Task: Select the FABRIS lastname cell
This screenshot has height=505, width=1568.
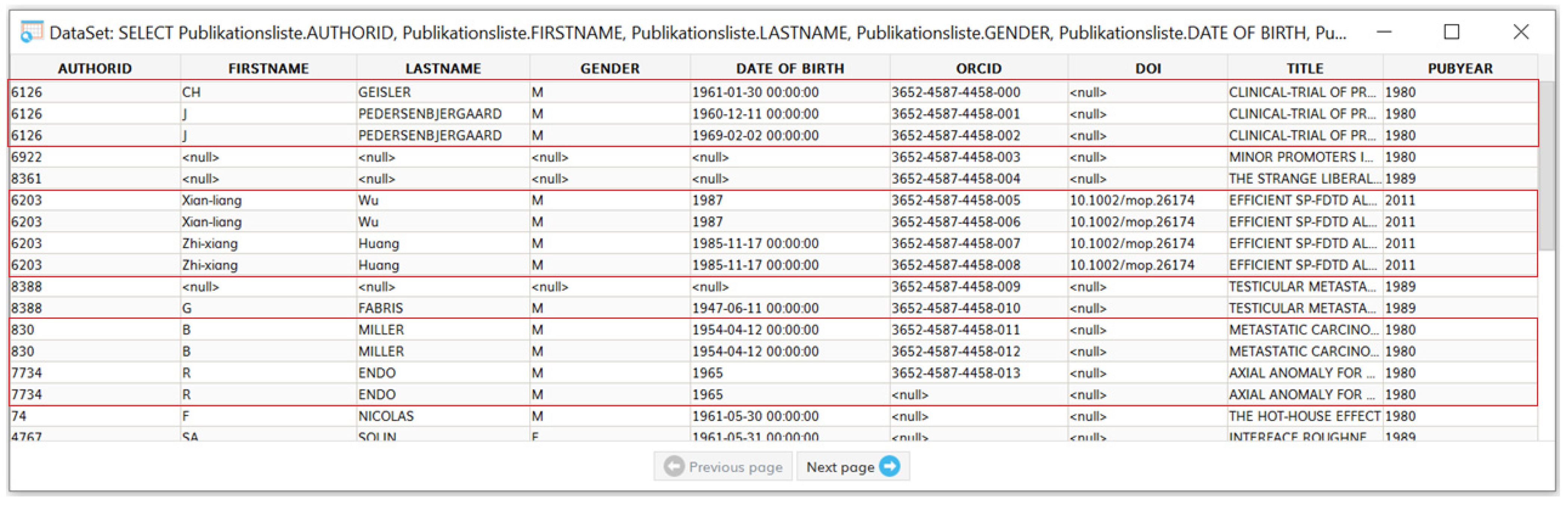Action: click(x=381, y=308)
